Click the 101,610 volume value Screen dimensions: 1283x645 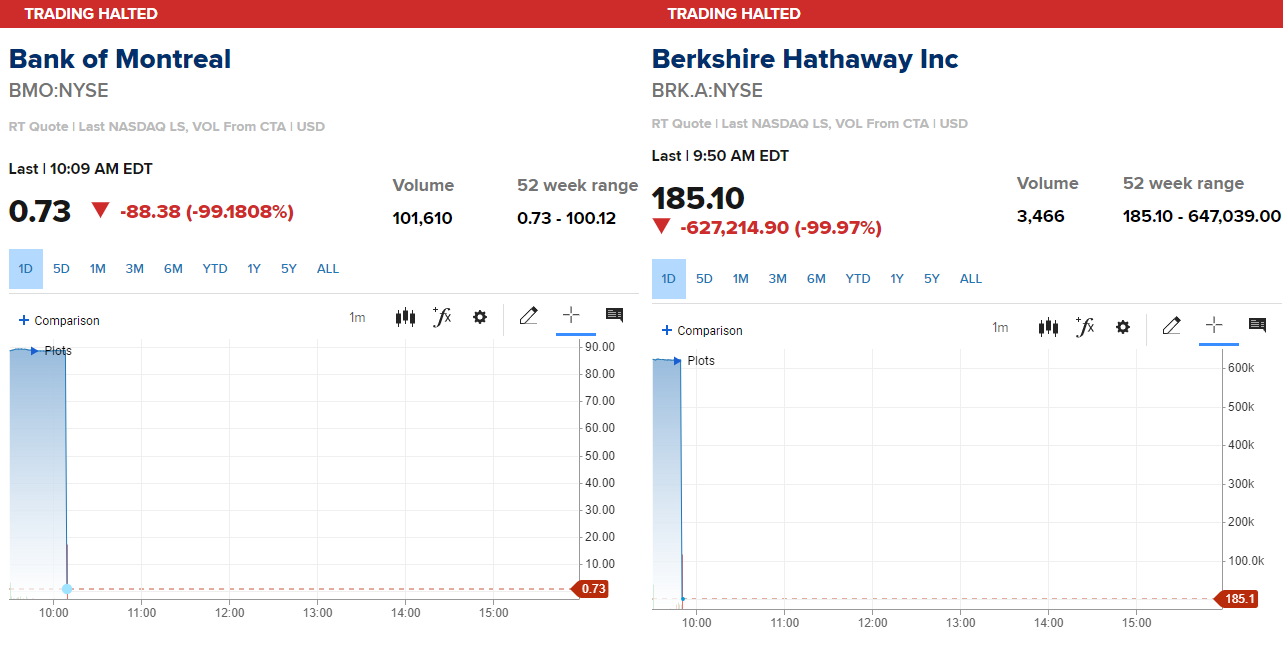(422, 218)
